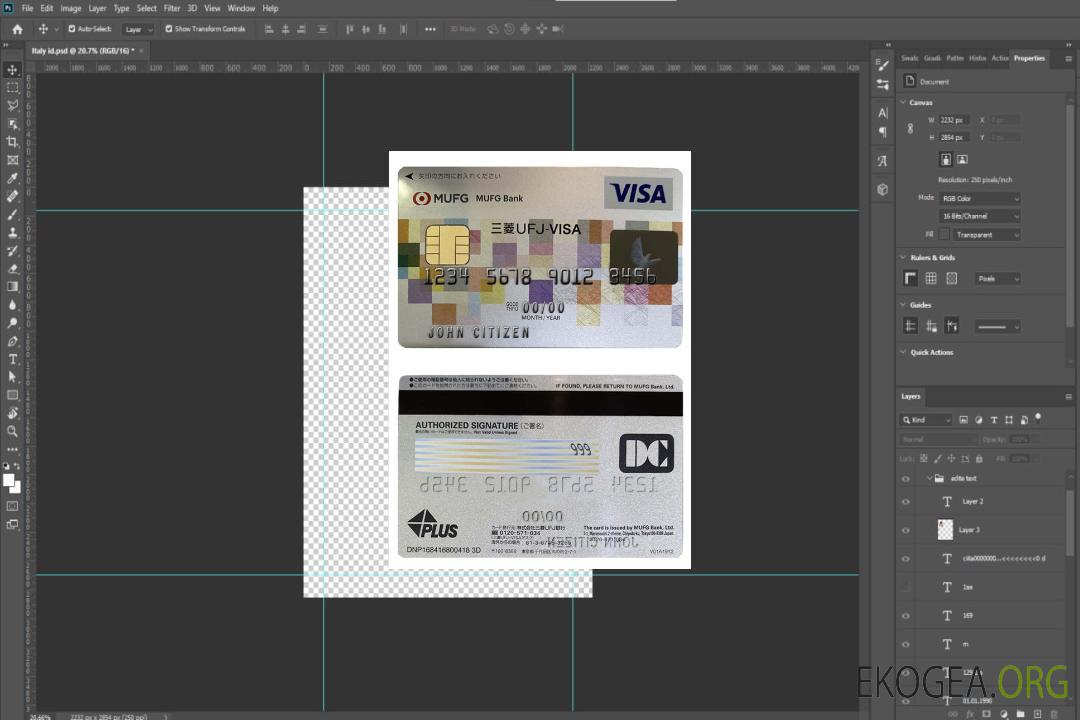Hide the 'm' text layer
The width and height of the screenshot is (1080, 720).
tap(906, 645)
